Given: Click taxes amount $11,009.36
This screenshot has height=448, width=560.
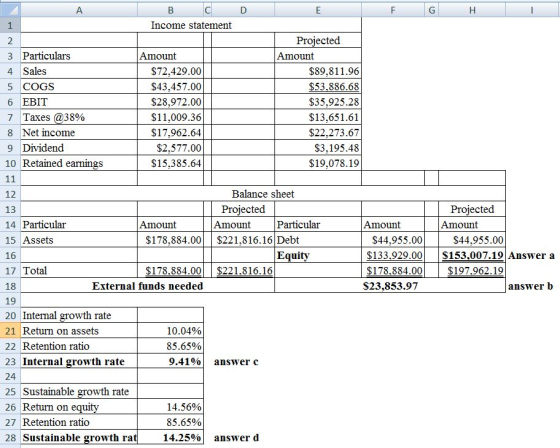Looking at the screenshot, I should [170, 117].
